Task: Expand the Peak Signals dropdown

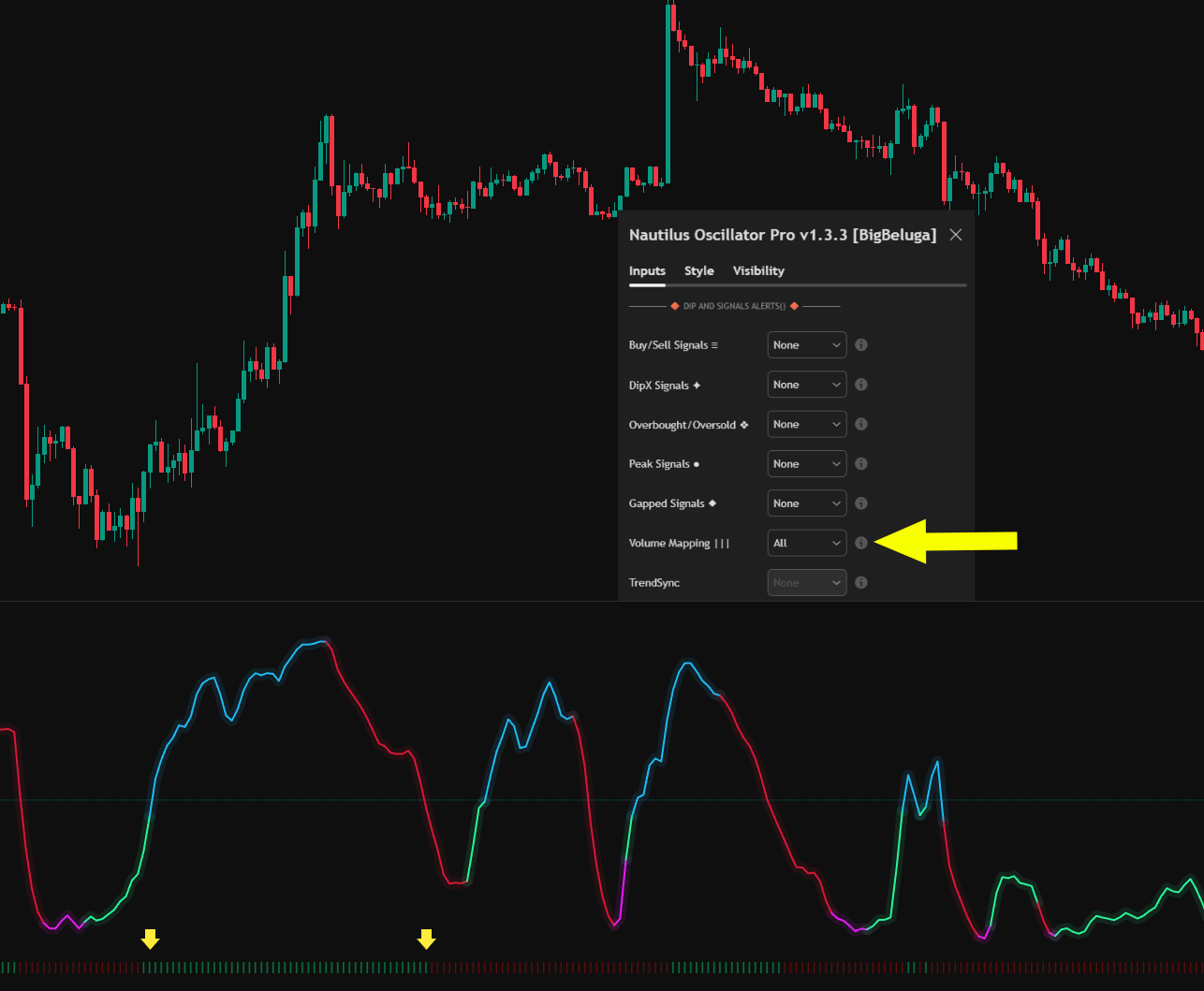Action: pos(807,464)
